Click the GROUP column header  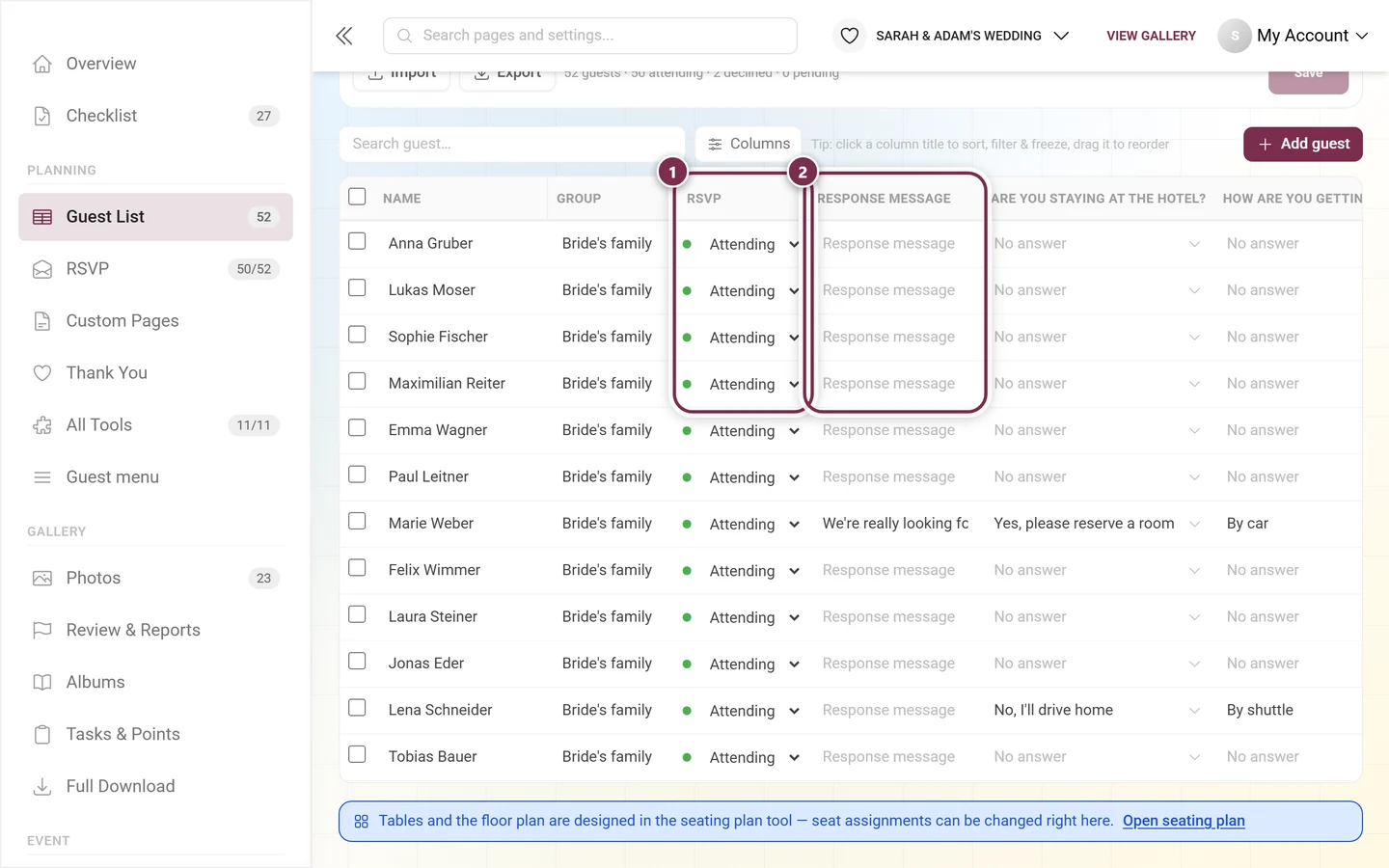(579, 199)
